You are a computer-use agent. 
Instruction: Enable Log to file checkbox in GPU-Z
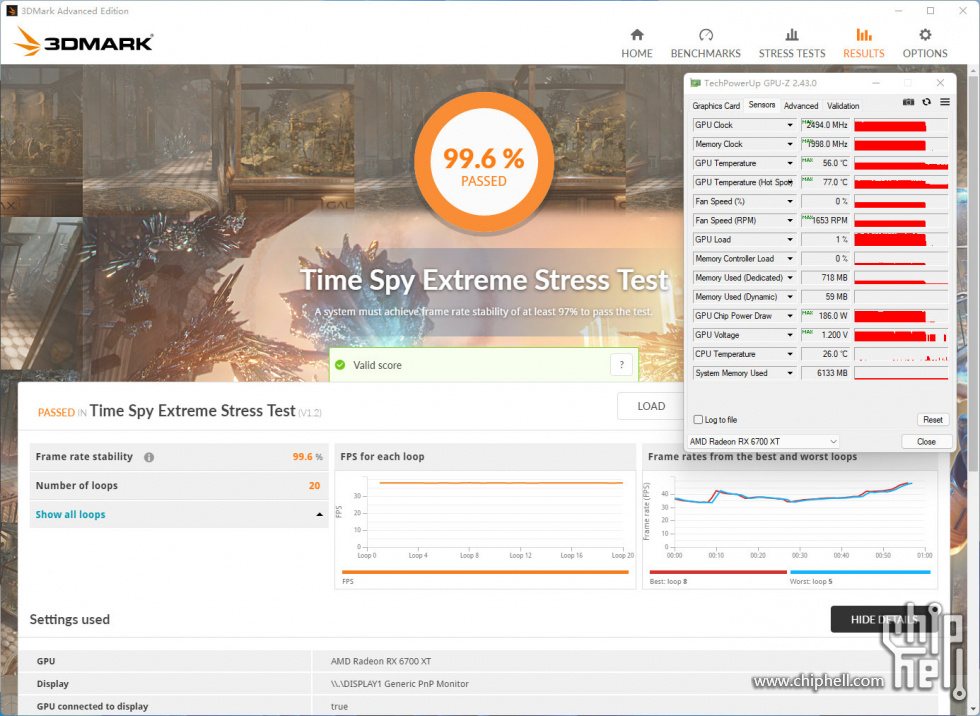coord(698,420)
